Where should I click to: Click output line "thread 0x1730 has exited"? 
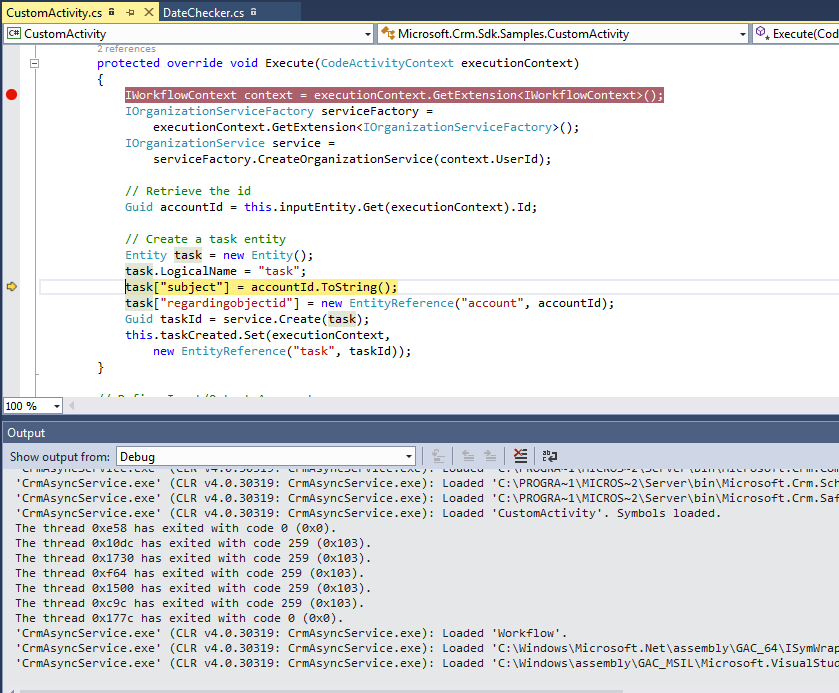[193, 558]
